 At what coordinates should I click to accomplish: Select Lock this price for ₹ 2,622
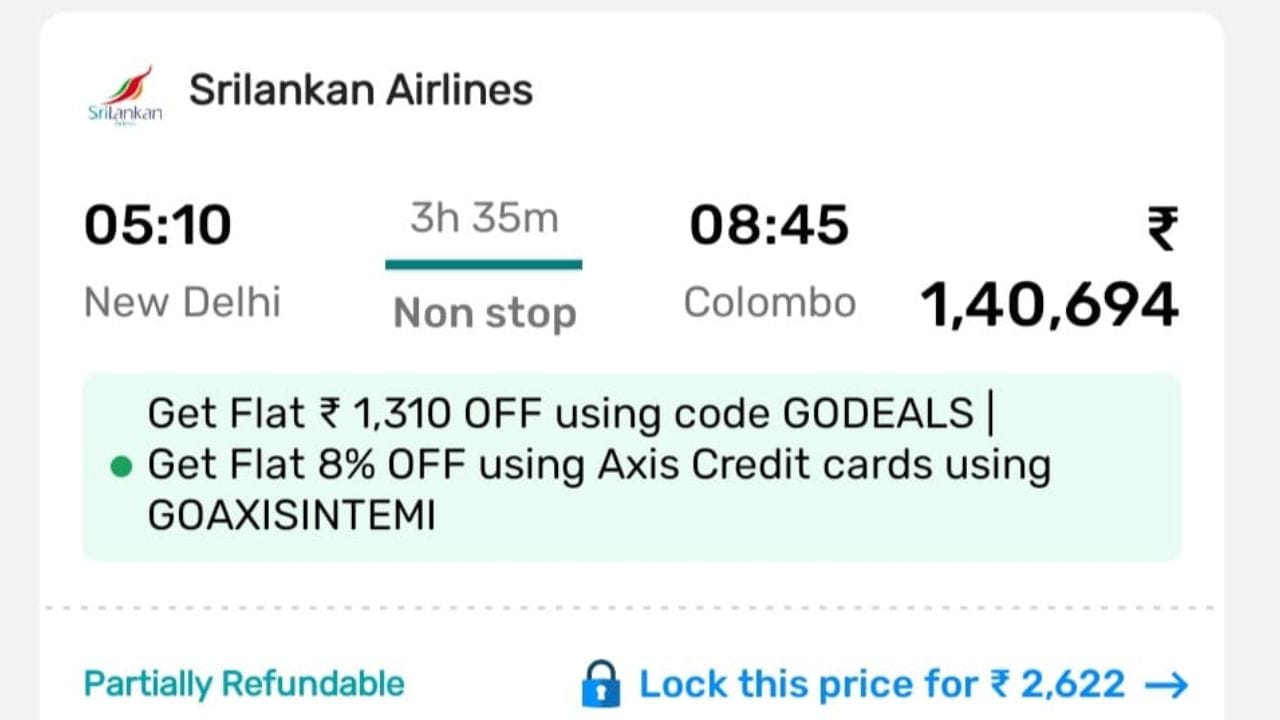881,685
